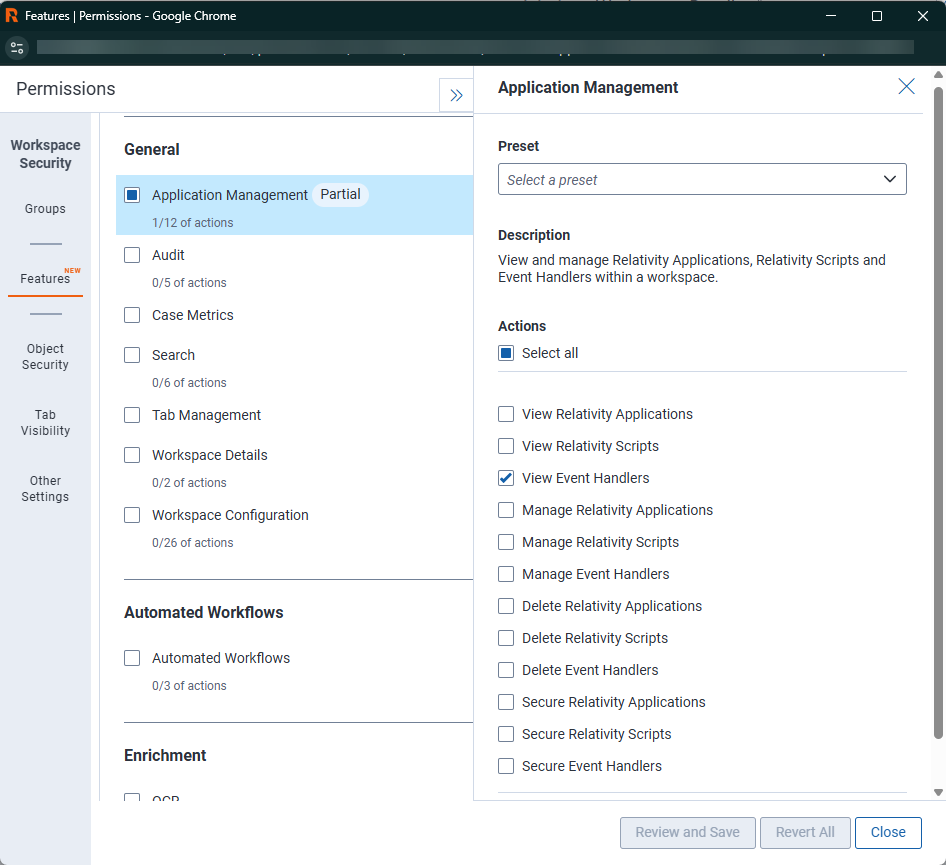
Task: Enable the Case Metrics checkbox
Action: tap(132, 315)
